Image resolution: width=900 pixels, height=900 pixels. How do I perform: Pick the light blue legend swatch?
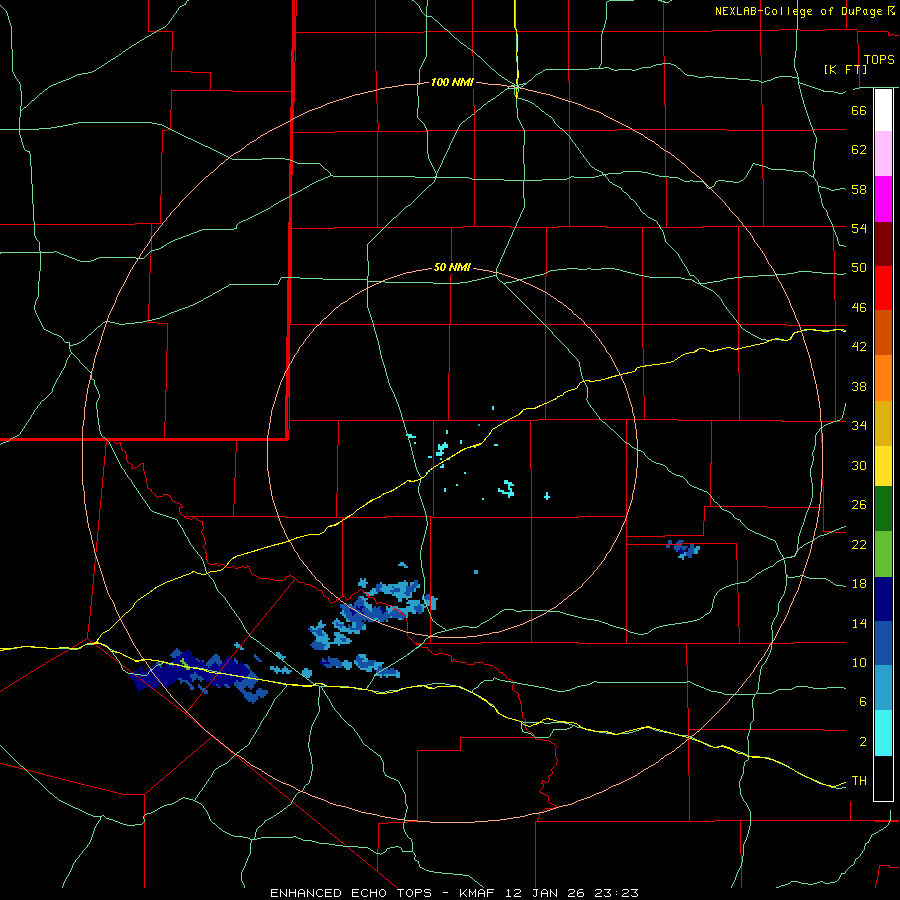tap(883, 688)
